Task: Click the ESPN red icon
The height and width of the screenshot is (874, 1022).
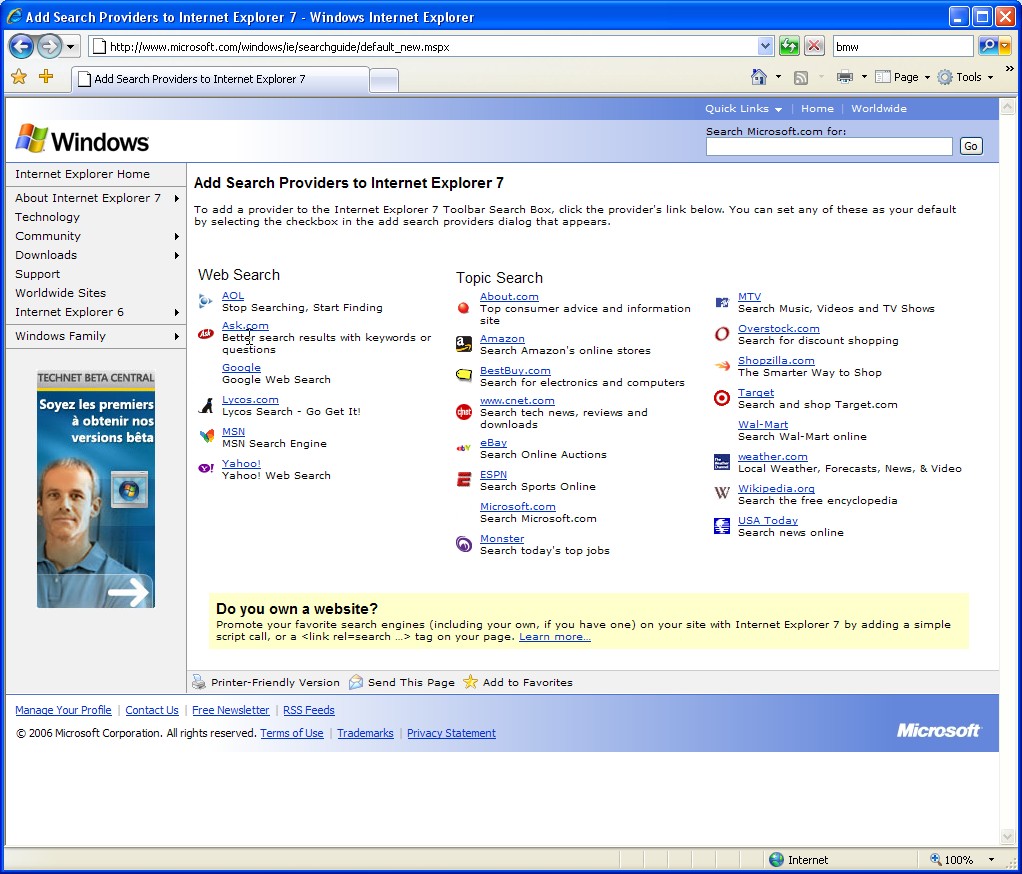Action: click(463, 480)
